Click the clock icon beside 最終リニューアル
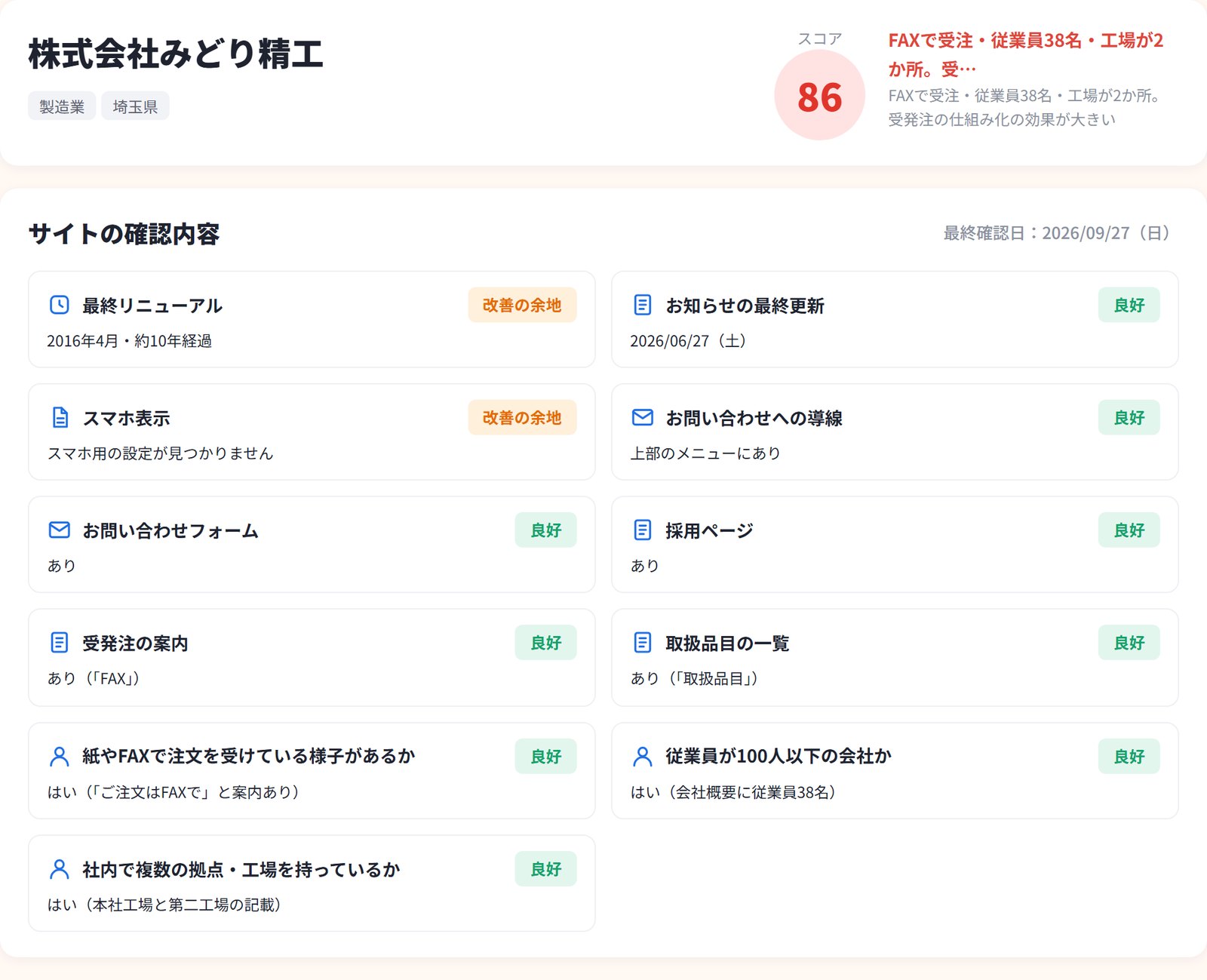The image size is (1207, 980). point(60,305)
